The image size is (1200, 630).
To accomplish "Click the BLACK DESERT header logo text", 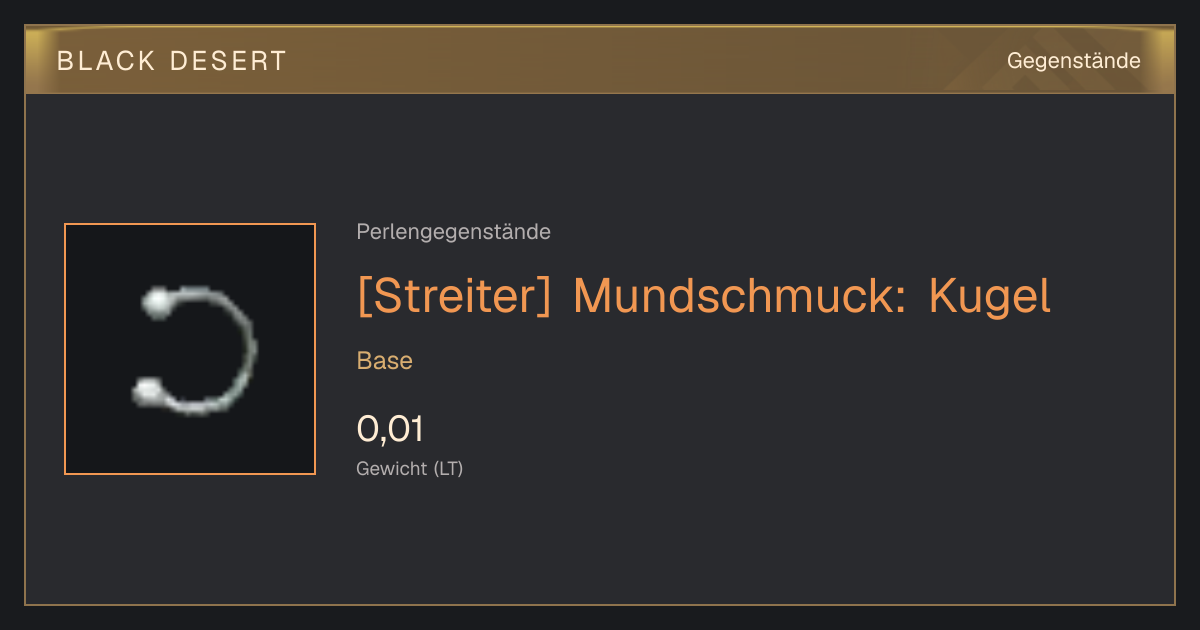I will click(x=171, y=61).
